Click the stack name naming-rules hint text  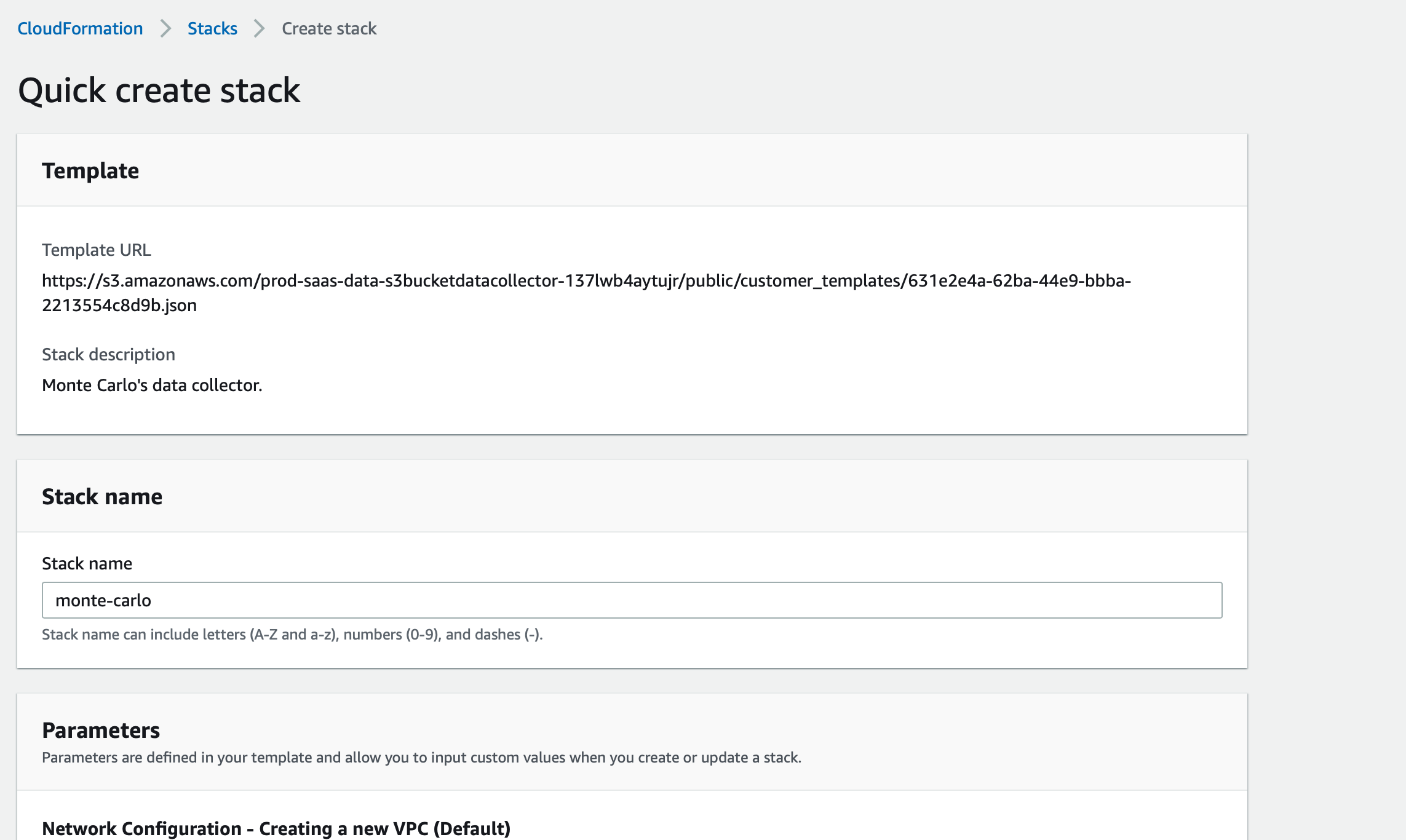[292, 634]
